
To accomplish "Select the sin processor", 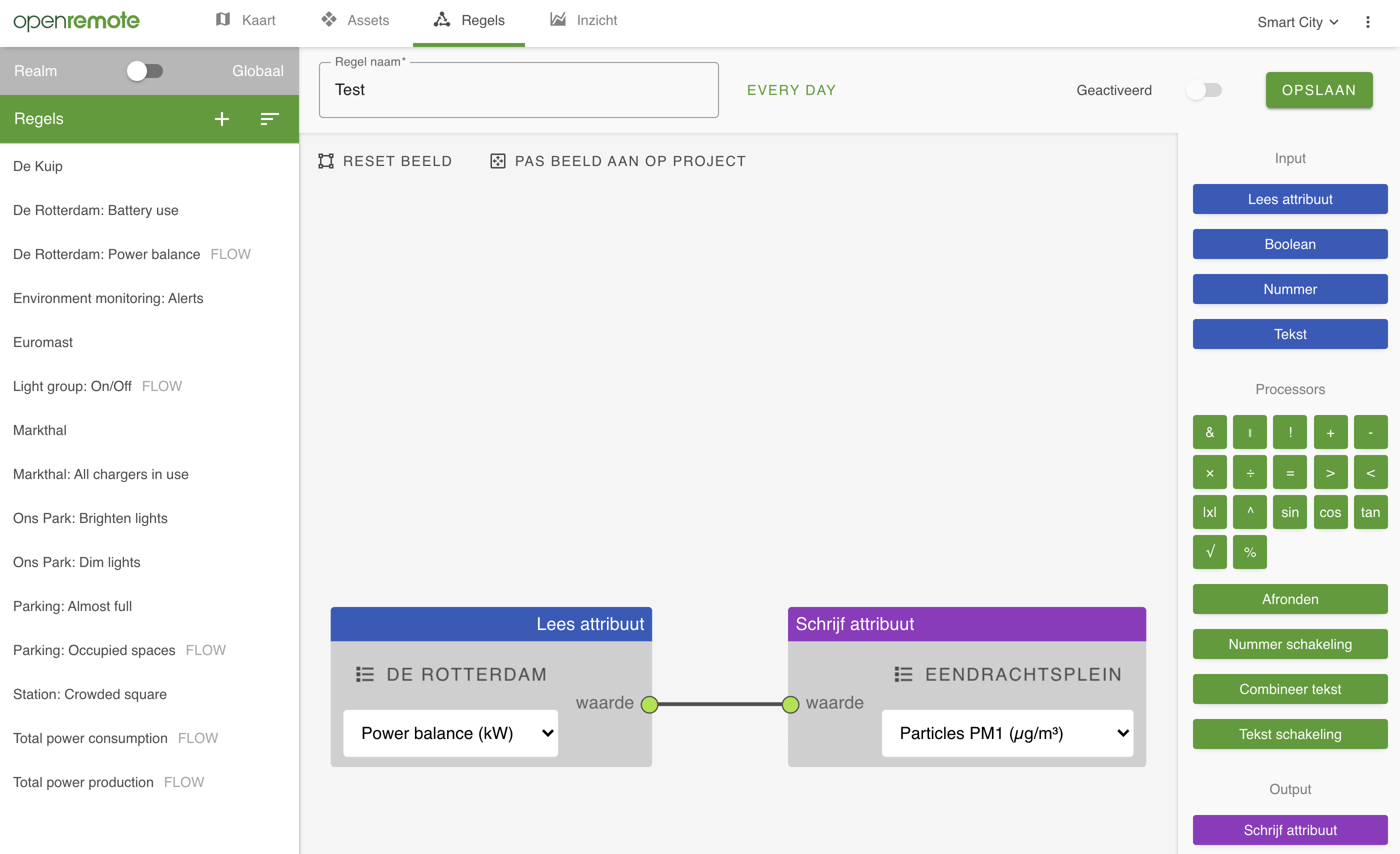I will [1290, 512].
